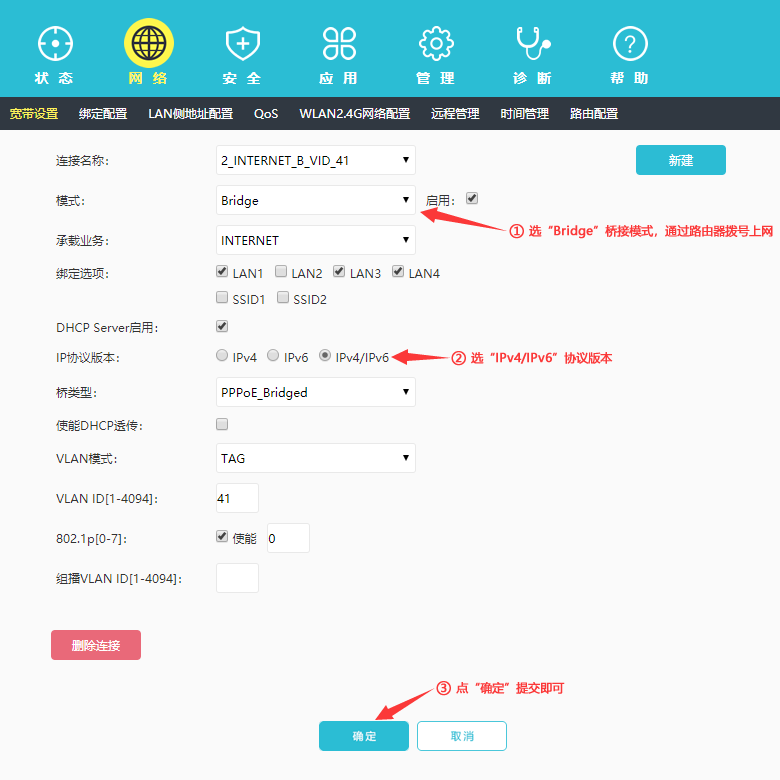The image size is (780, 780).
Task: Click the 确定 confirm button
Action: (x=364, y=736)
